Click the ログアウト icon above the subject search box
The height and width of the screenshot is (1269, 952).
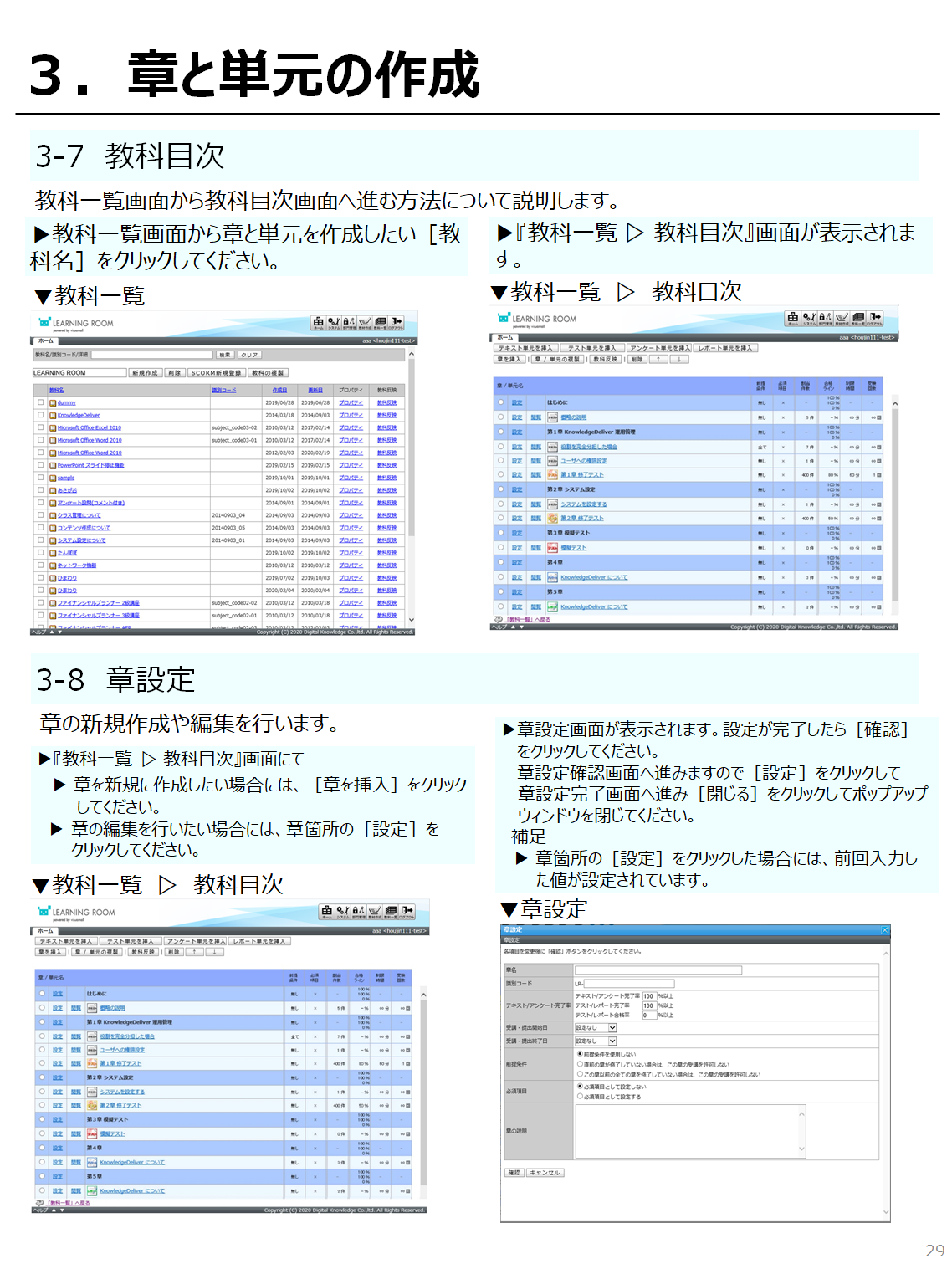tap(397, 323)
